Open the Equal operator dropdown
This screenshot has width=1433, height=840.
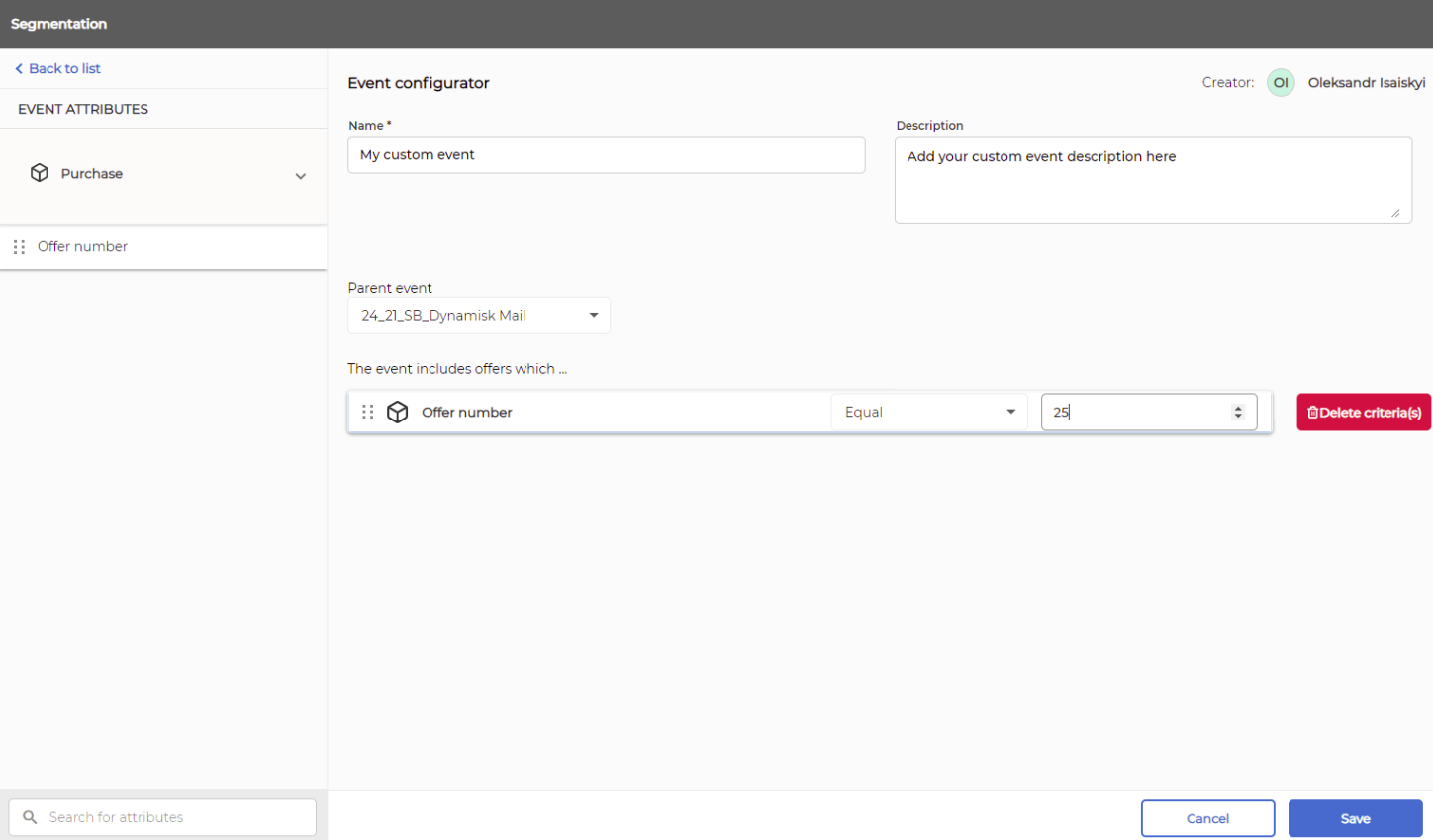929,412
